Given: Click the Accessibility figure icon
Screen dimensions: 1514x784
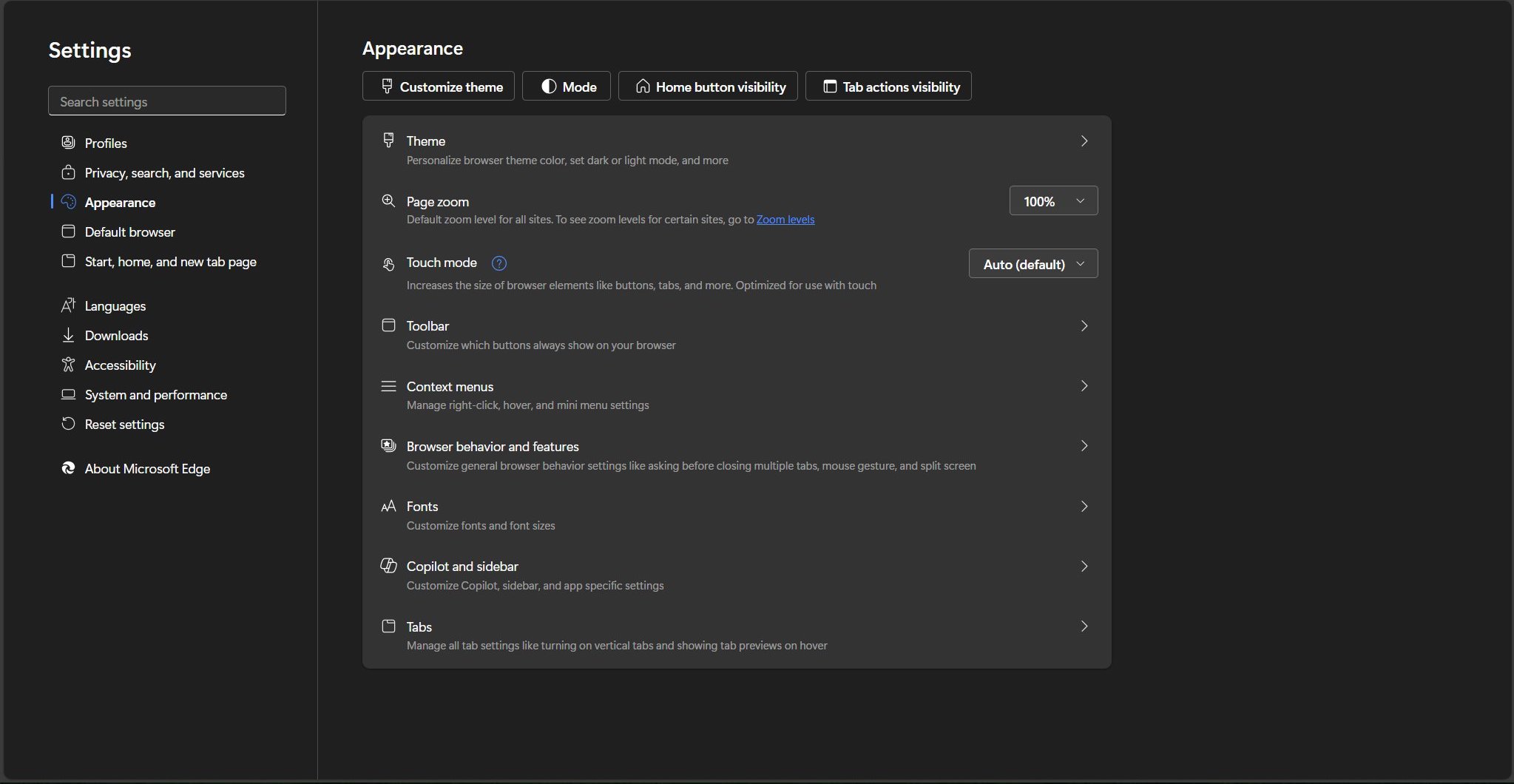Looking at the screenshot, I should pyautogui.click(x=68, y=365).
